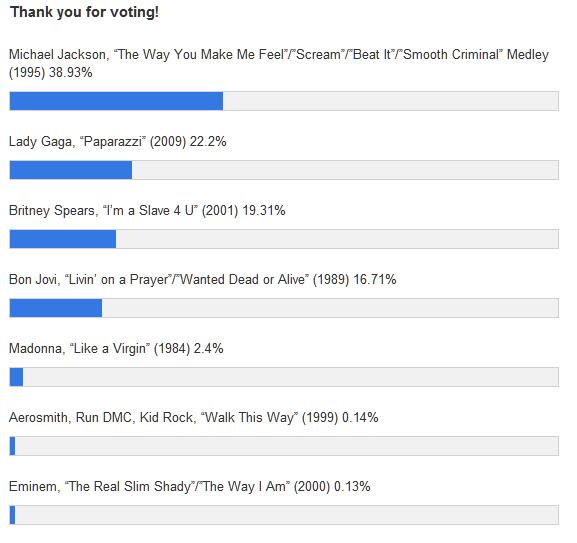577x543 pixels.
Task: Select the Michael Jackson medley text label
Action: click(x=279, y=63)
